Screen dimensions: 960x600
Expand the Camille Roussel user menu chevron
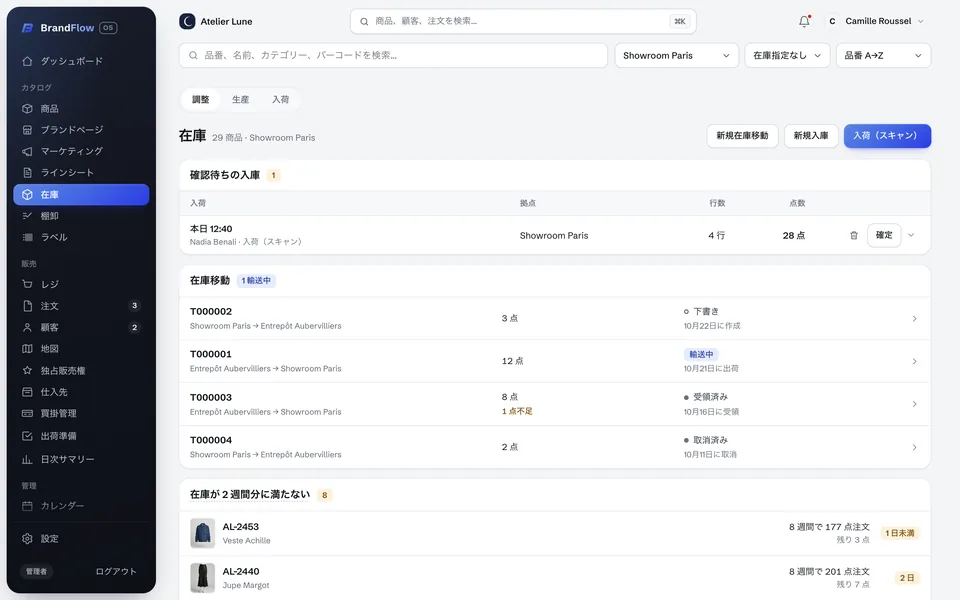920,21
